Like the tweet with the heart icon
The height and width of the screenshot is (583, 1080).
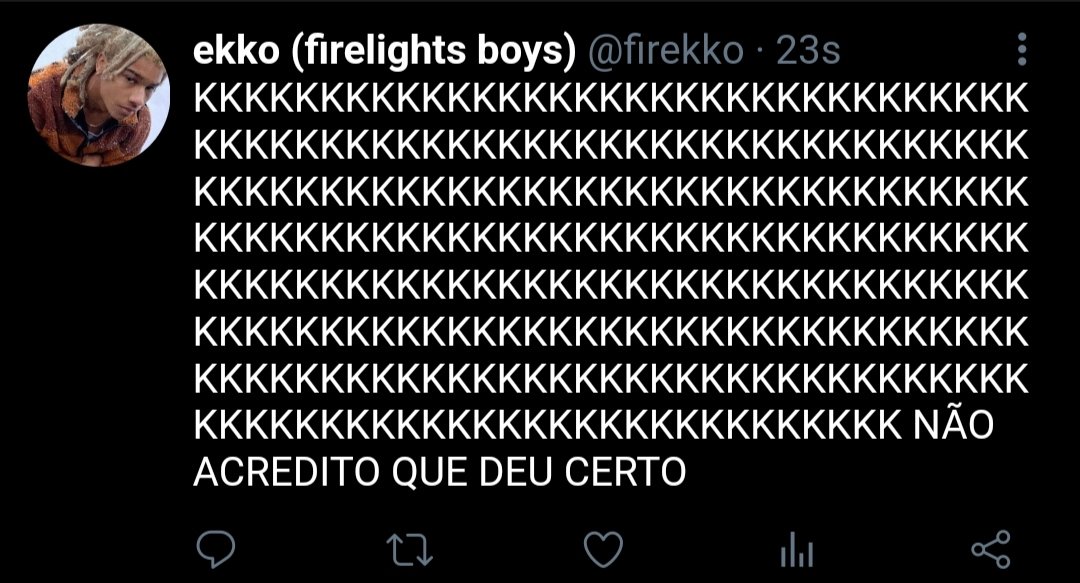603,549
